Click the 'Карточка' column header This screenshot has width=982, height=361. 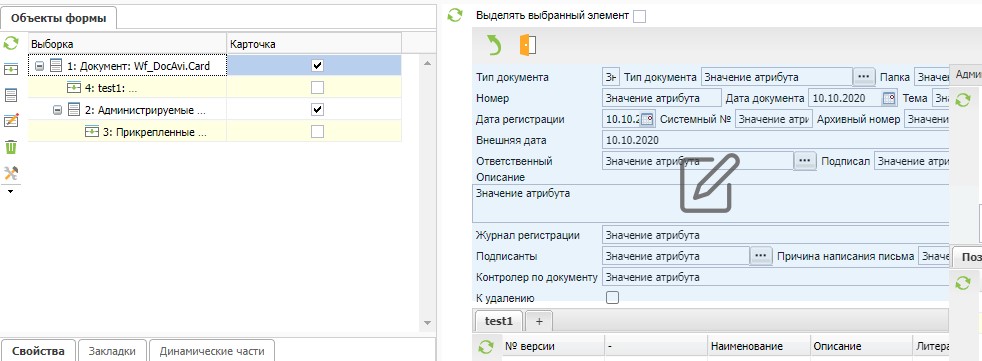tap(314, 44)
